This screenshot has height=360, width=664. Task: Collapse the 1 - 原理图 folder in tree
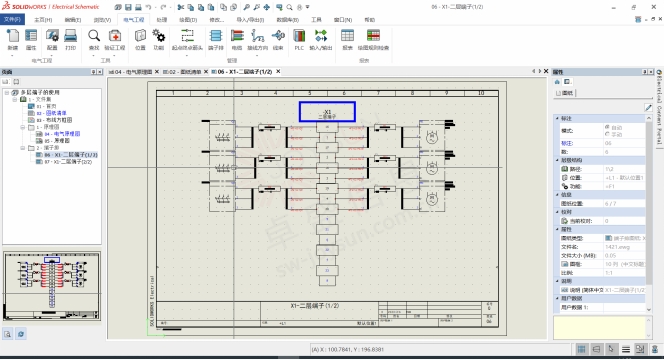(23, 127)
